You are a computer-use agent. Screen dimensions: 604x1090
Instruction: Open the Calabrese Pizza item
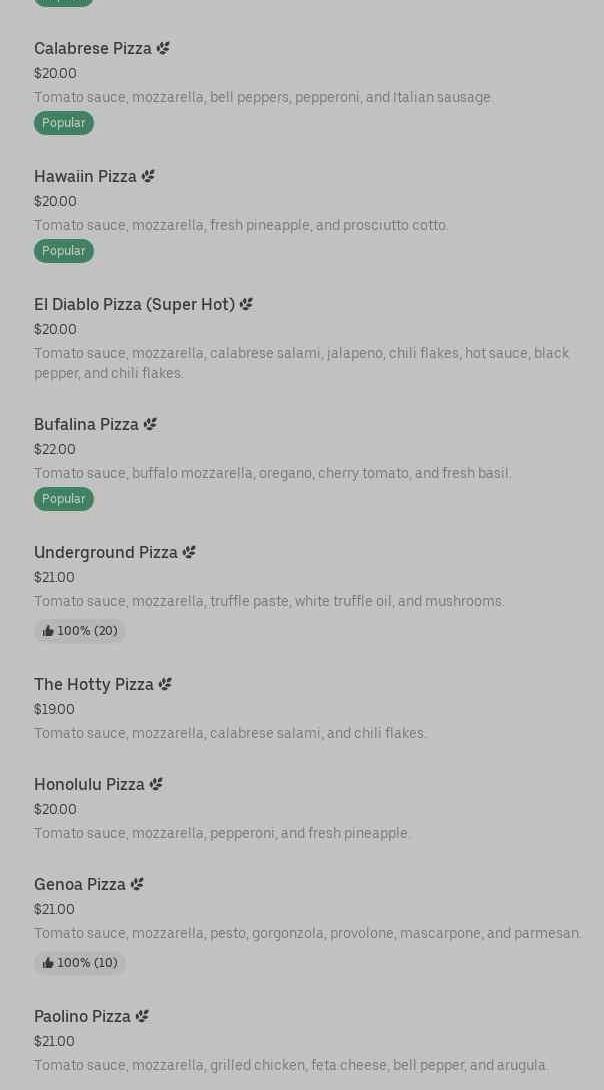pyautogui.click(x=93, y=48)
